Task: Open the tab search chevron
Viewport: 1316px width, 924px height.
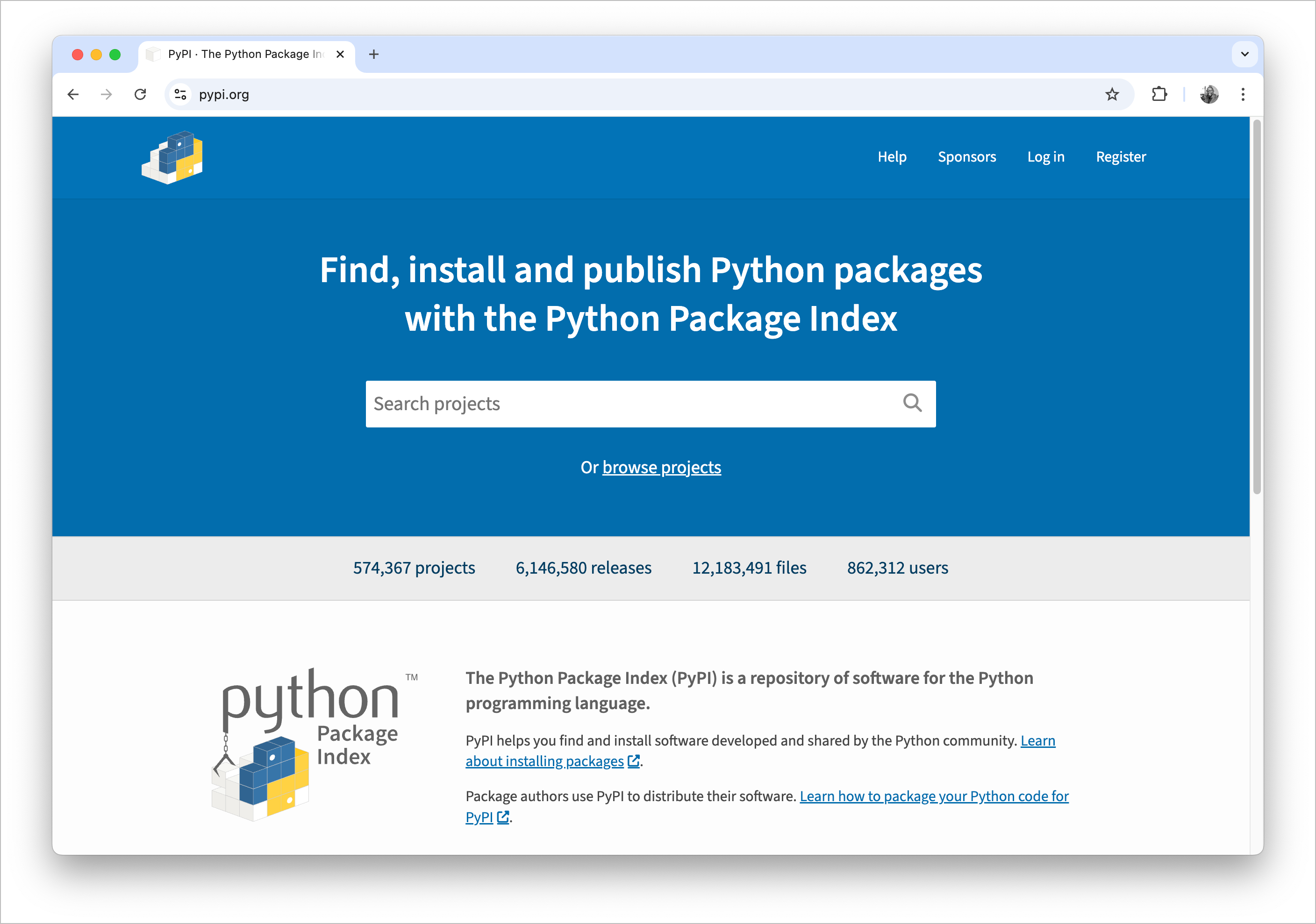Action: 1244,54
